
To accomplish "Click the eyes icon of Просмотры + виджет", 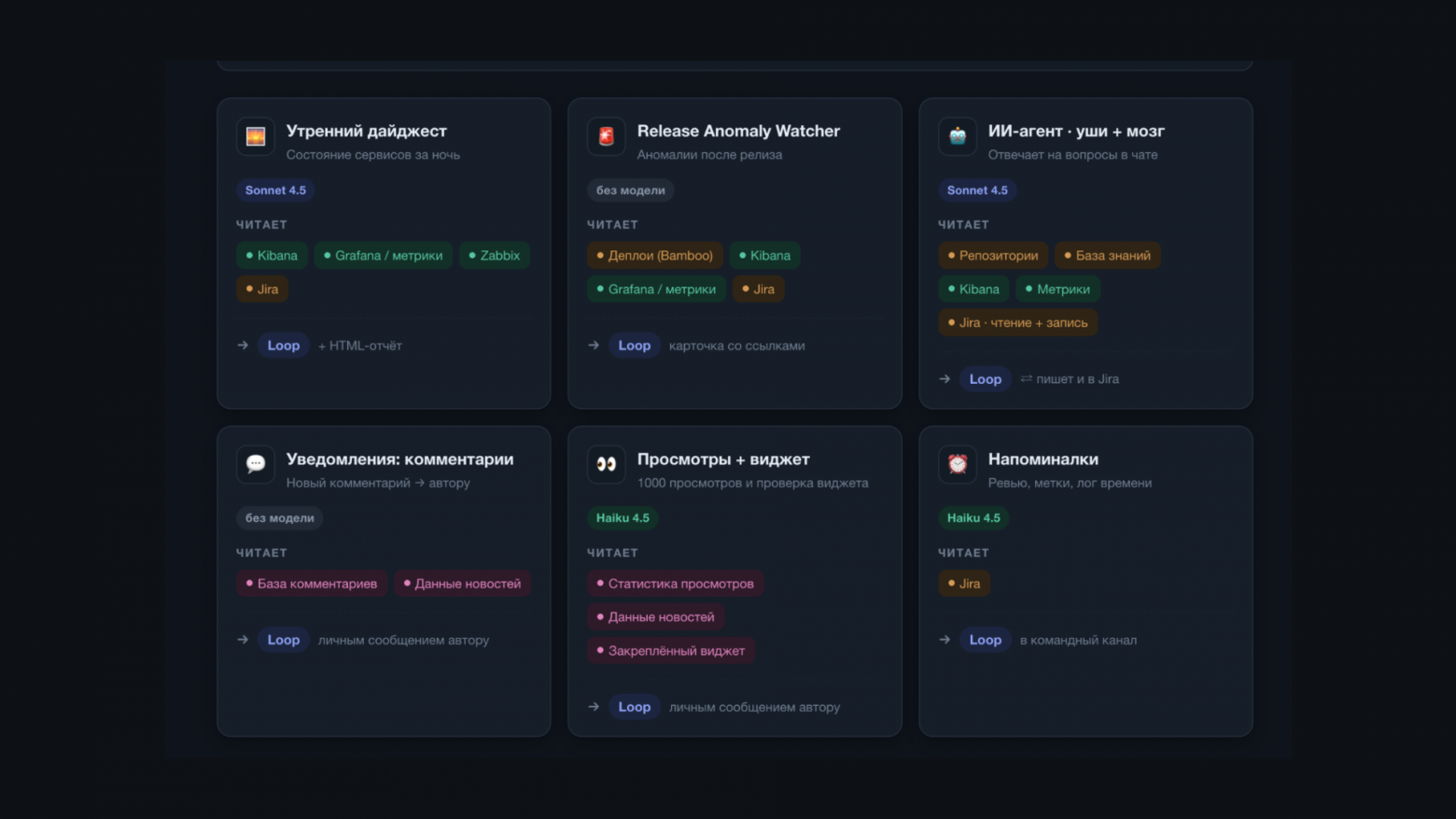I will (607, 464).
